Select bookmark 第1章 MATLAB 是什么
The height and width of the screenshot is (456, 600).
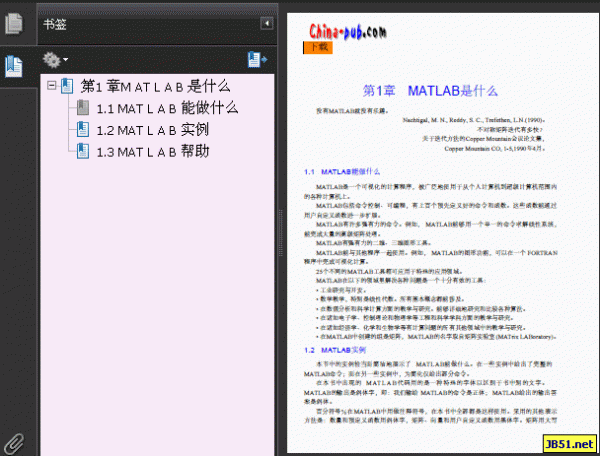(x=155, y=86)
